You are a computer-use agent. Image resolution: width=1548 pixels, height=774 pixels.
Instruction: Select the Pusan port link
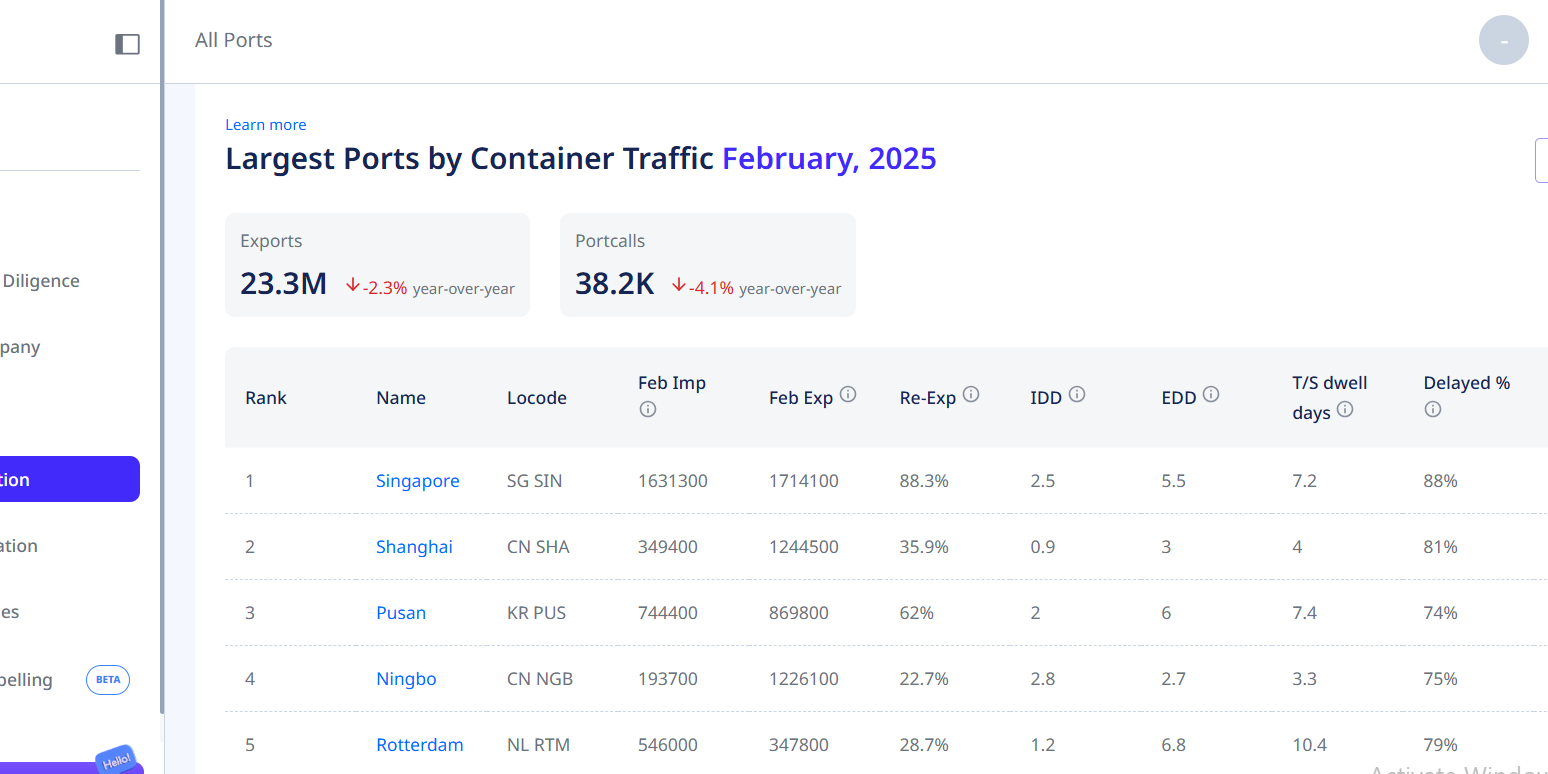(x=400, y=613)
